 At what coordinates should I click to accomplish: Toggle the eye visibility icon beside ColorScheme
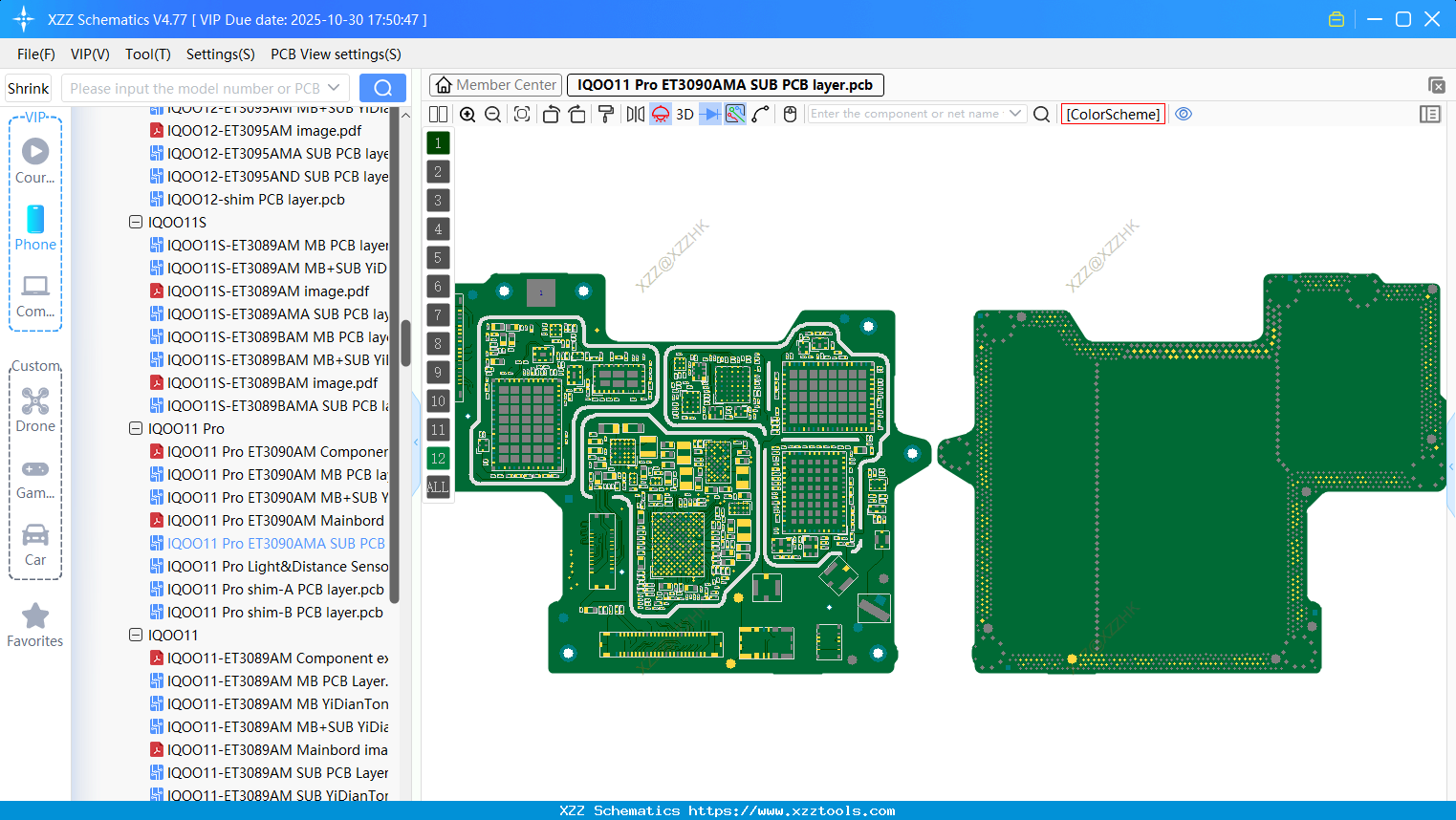[1184, 114]
